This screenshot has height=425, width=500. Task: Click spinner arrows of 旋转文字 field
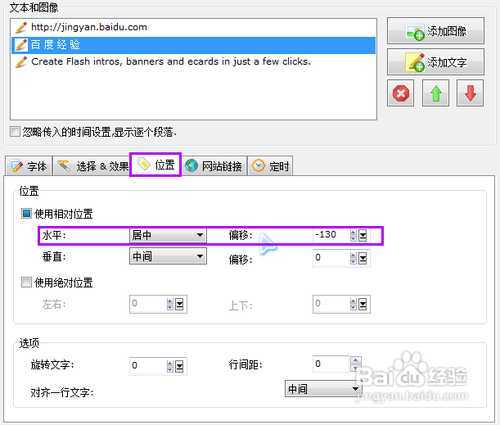pos(170,366)
